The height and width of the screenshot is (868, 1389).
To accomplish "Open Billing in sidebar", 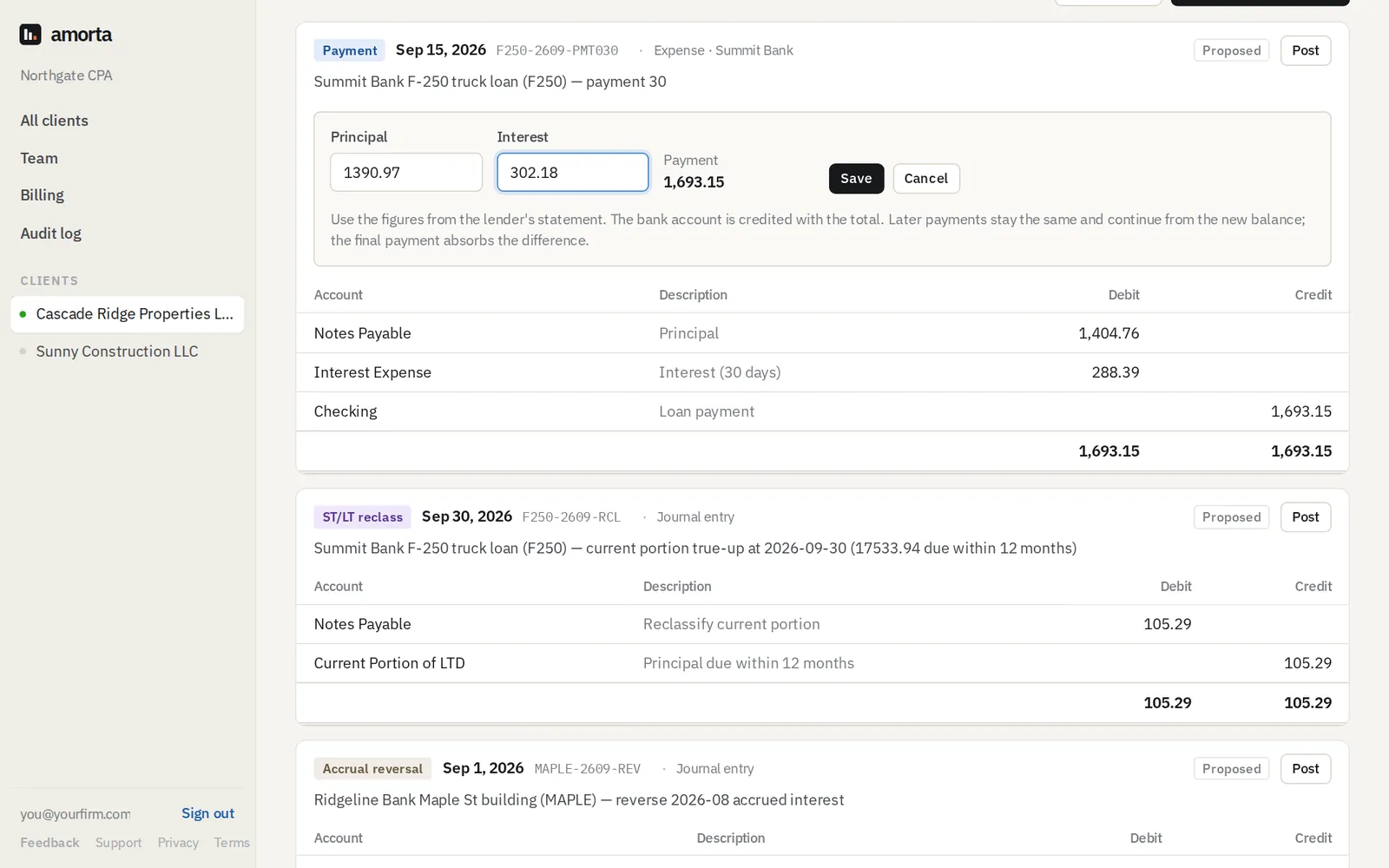I will [x=42, y=195].
